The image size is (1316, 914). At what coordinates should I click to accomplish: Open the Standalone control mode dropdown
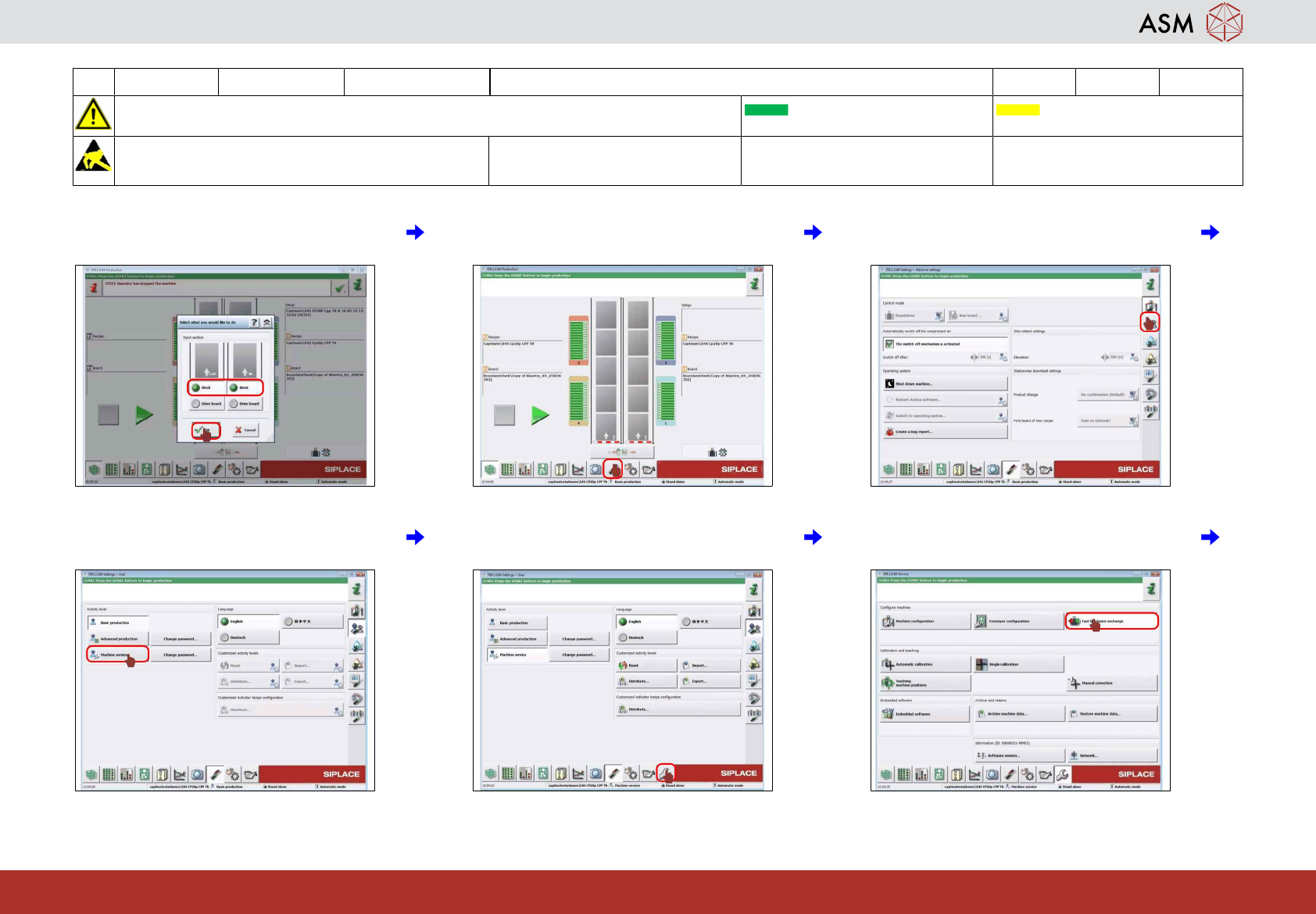click(x=914, y=316)
